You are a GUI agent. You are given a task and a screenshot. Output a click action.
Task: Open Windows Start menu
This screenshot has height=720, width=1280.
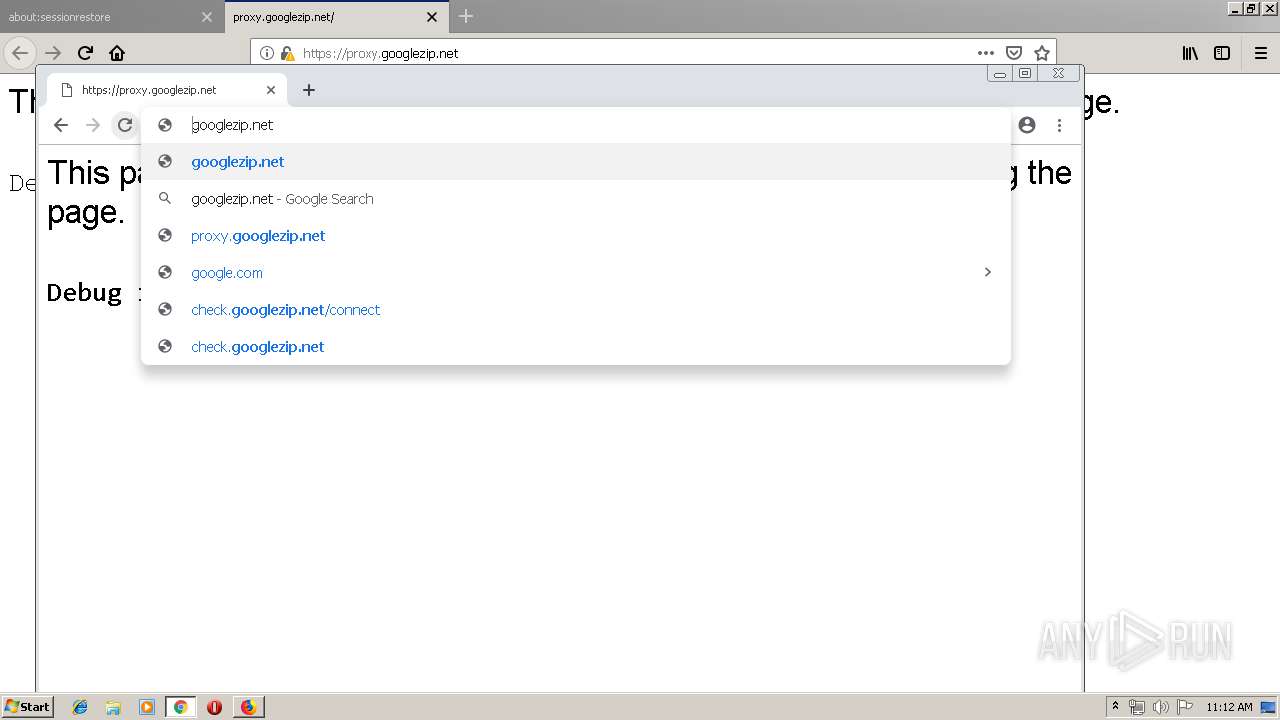pos(27,707)
